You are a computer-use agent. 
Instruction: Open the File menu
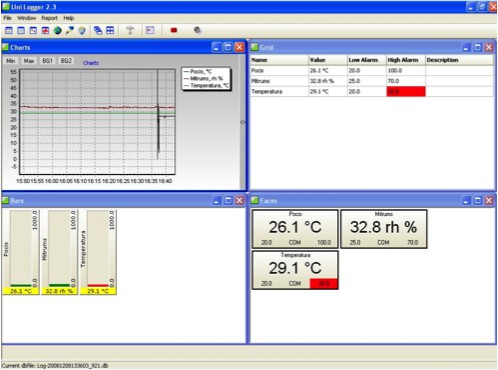[x=7, y=18]
